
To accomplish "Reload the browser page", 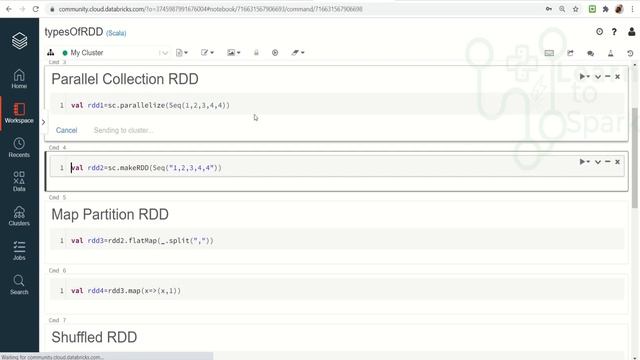I will pos(36,9).
